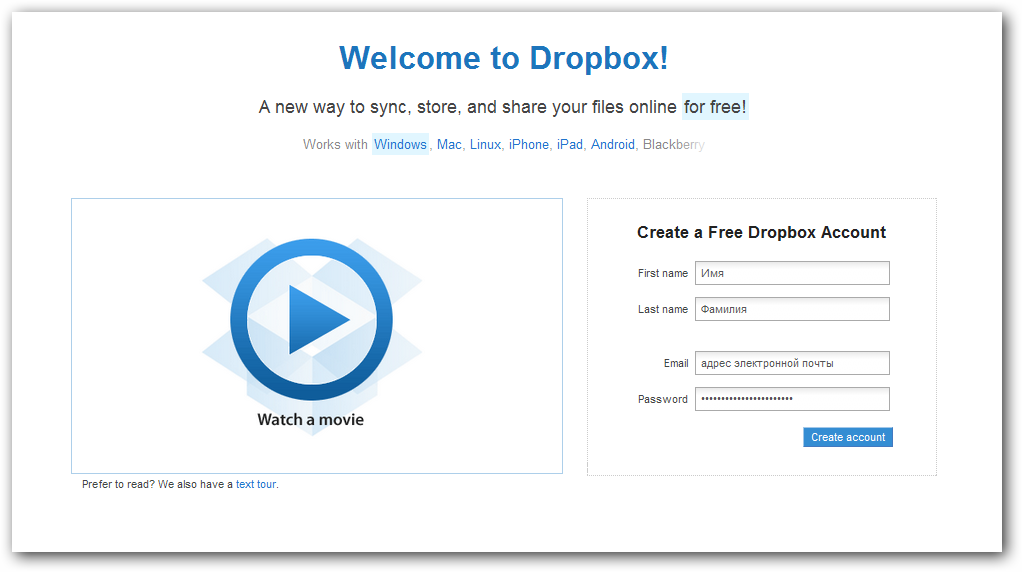Click the Watch a movie caption

[311, 420]
